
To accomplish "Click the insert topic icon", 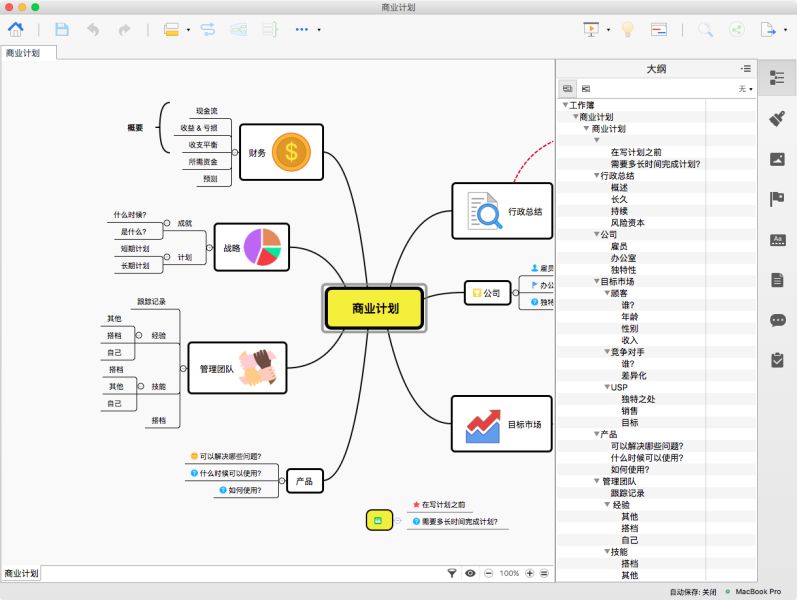I will pos(171,29).
